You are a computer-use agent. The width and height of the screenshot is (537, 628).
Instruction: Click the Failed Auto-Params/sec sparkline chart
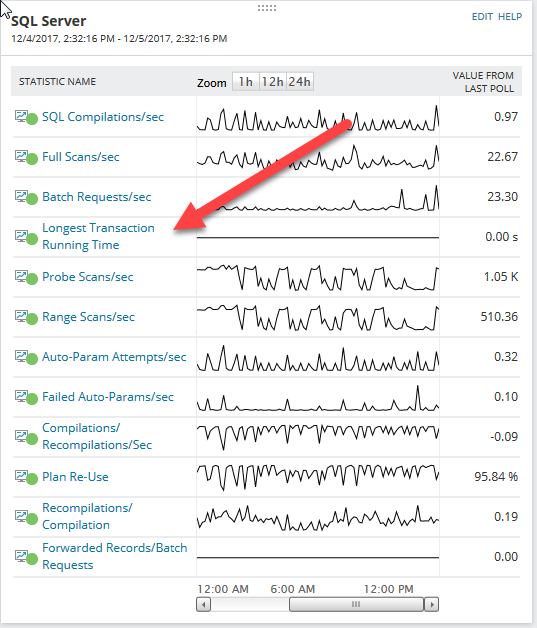318,398
